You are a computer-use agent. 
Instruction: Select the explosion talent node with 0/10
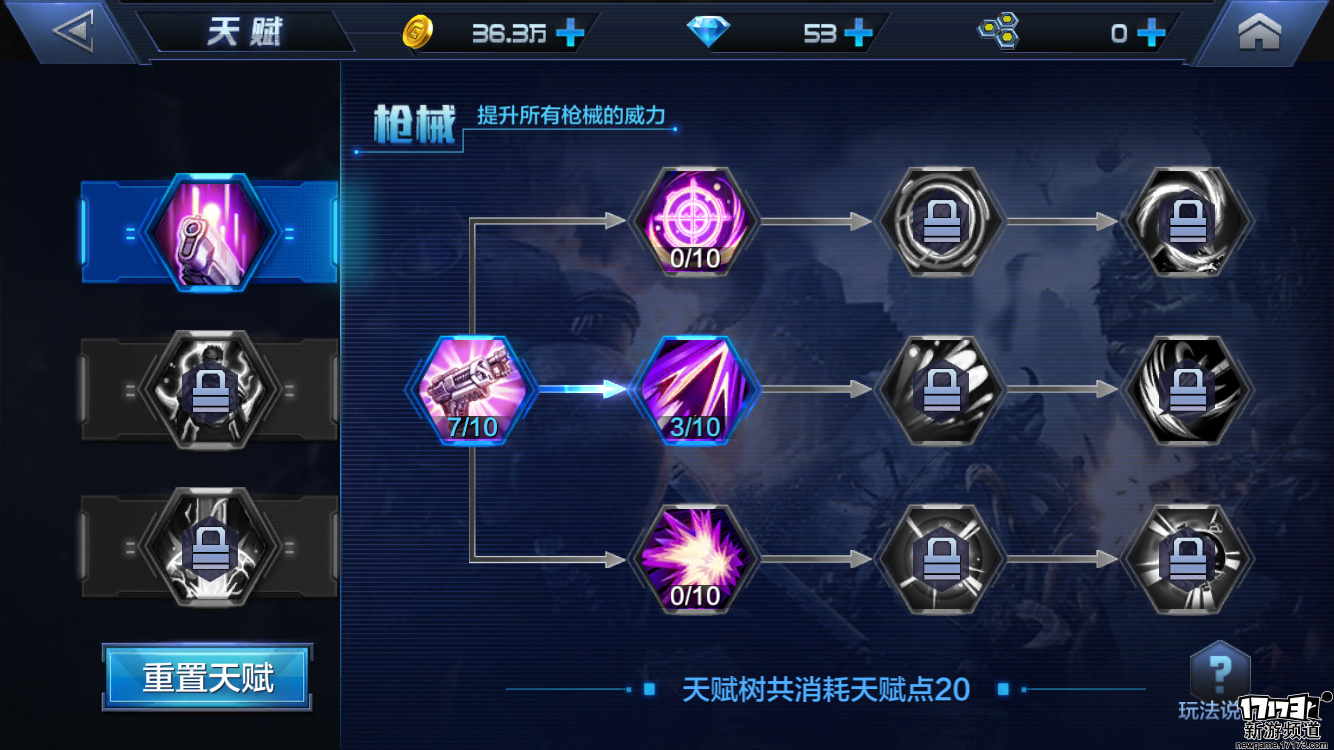[x=695, y=558]
